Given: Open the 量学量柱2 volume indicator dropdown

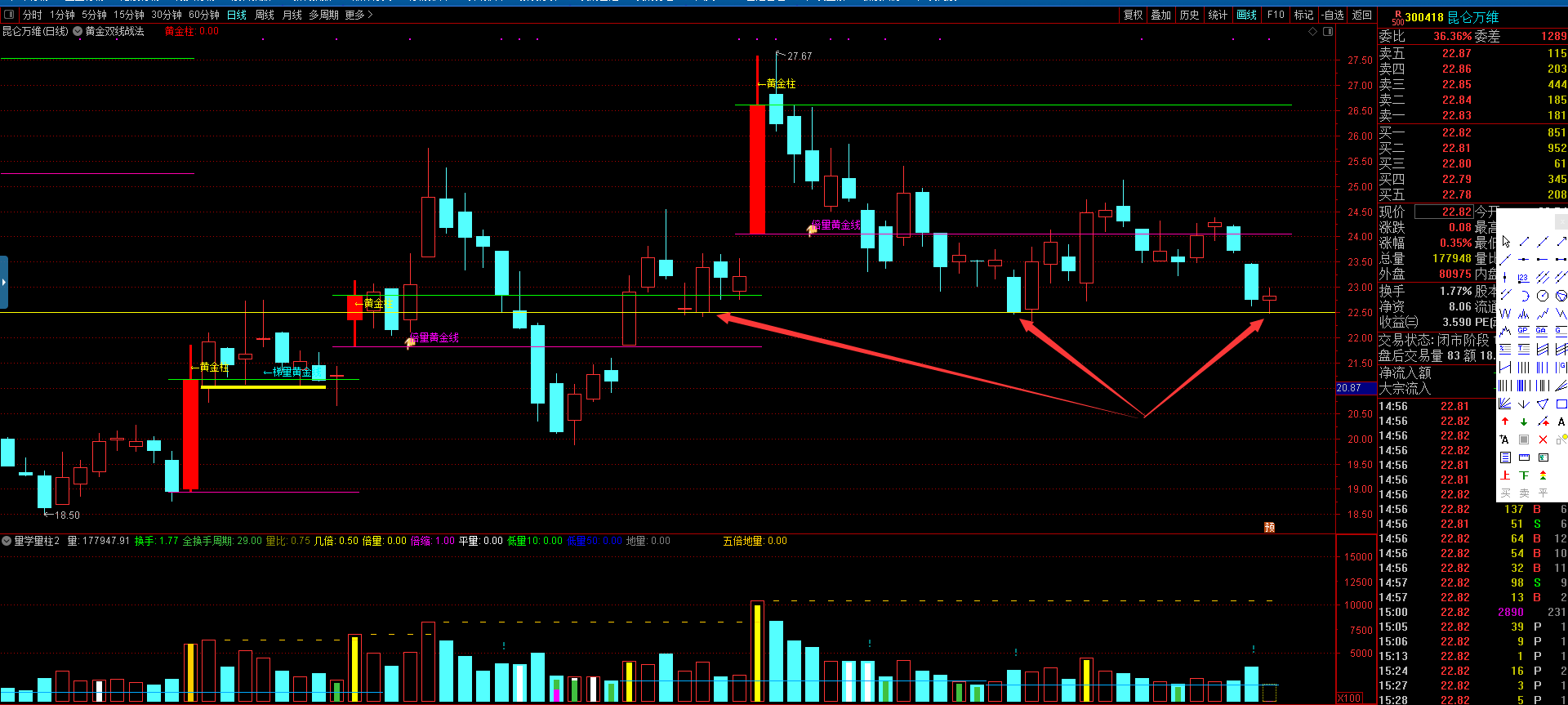Looking at the screenshot, I should pyautogui.click(x=7, y=541).
